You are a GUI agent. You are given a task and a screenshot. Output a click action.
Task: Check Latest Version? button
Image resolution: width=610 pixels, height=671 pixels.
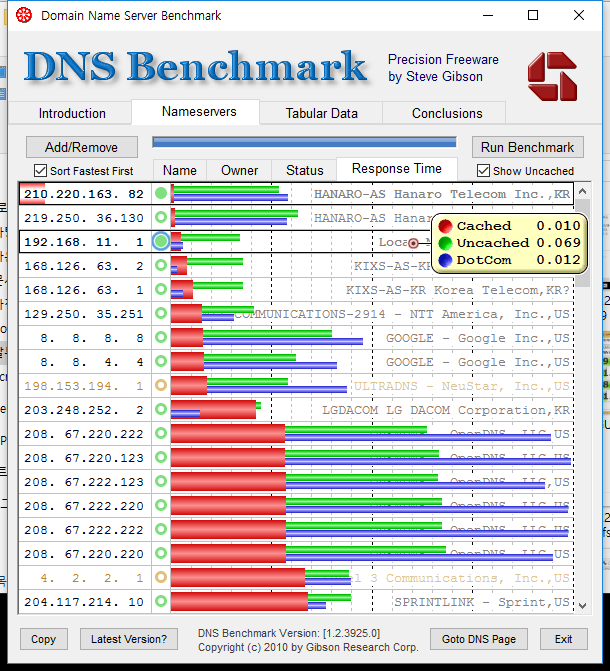click(x=129, y=639)
